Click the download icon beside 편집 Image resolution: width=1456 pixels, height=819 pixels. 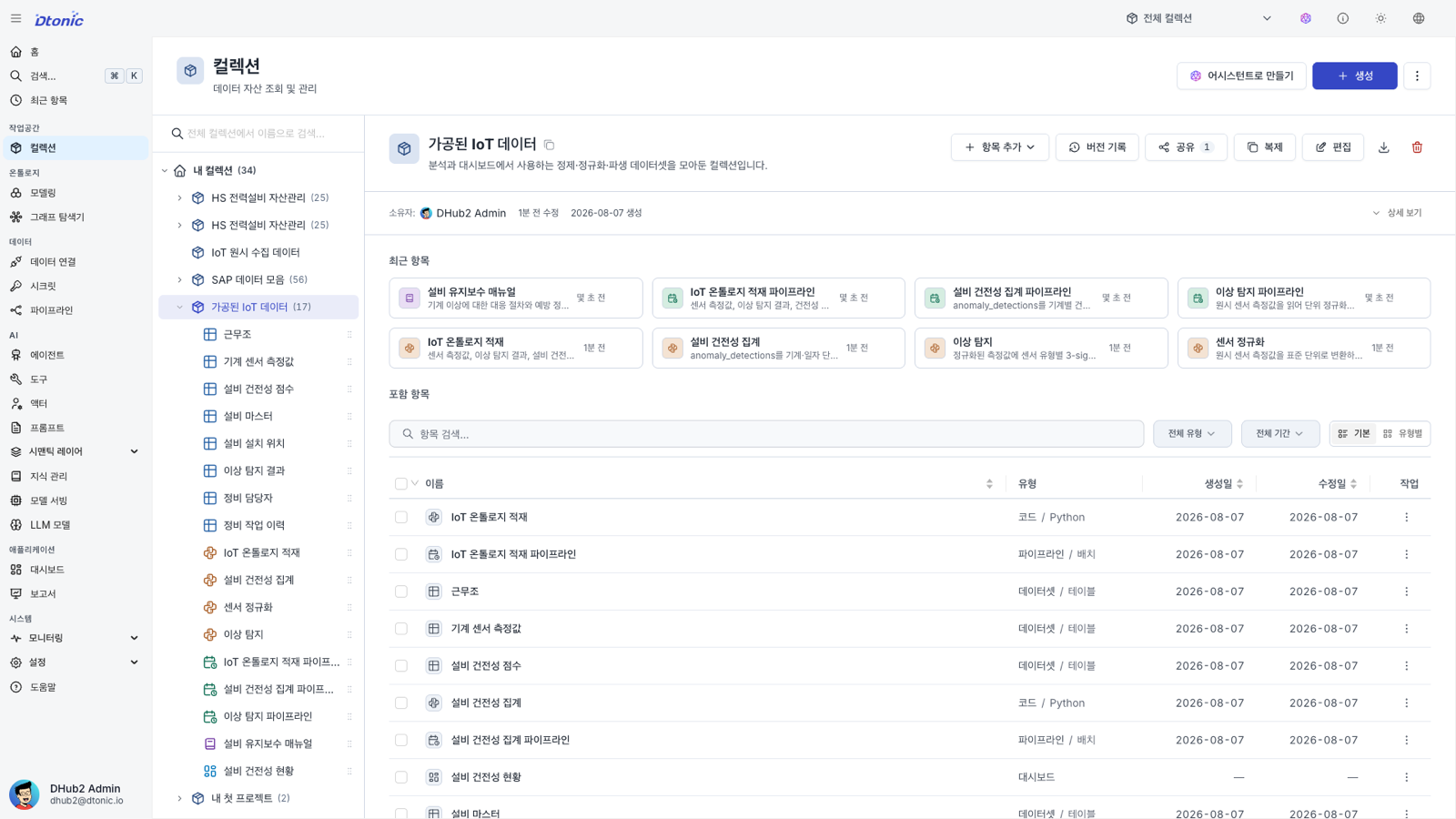(1384, 147)
